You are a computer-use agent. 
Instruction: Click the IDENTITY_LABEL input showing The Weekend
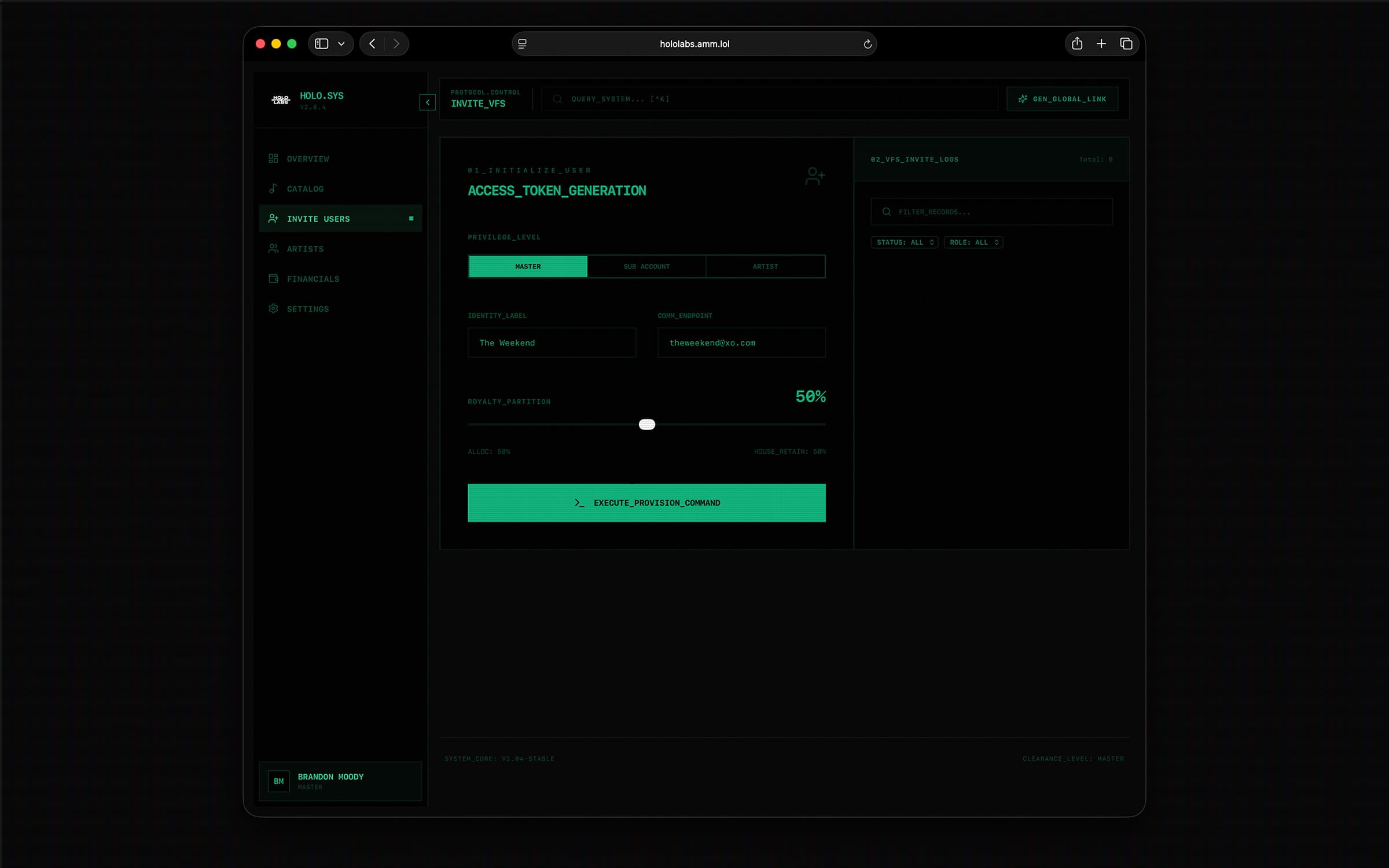[x=552, y=343]
